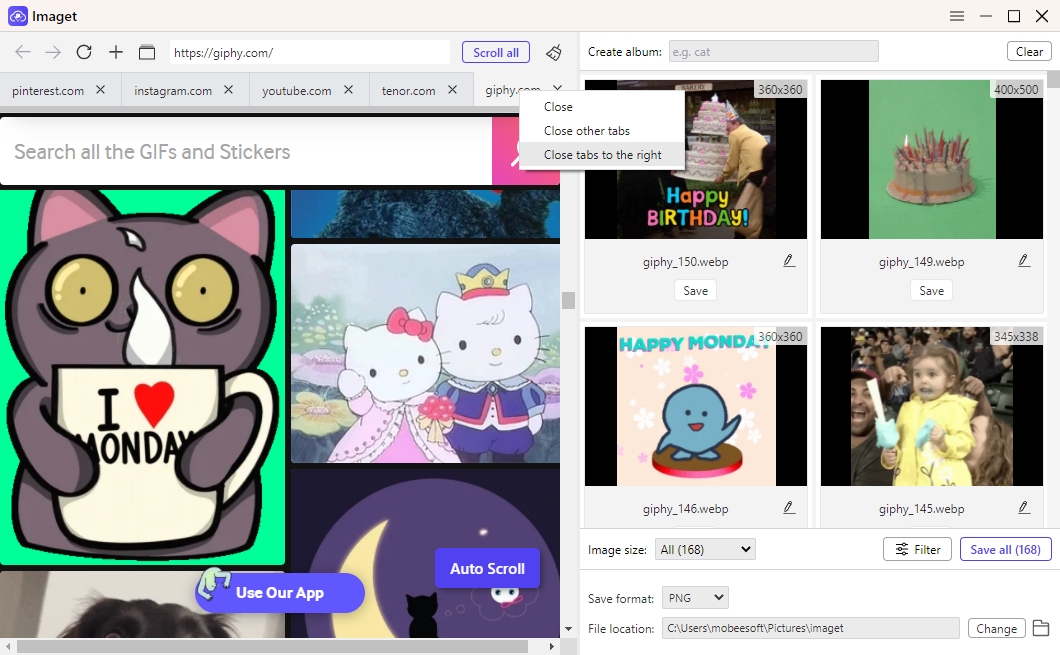This screenshot has width=1060, height=655.
Task: Click the scroll down arrow of page scrollbar
Action: point(568,629)
